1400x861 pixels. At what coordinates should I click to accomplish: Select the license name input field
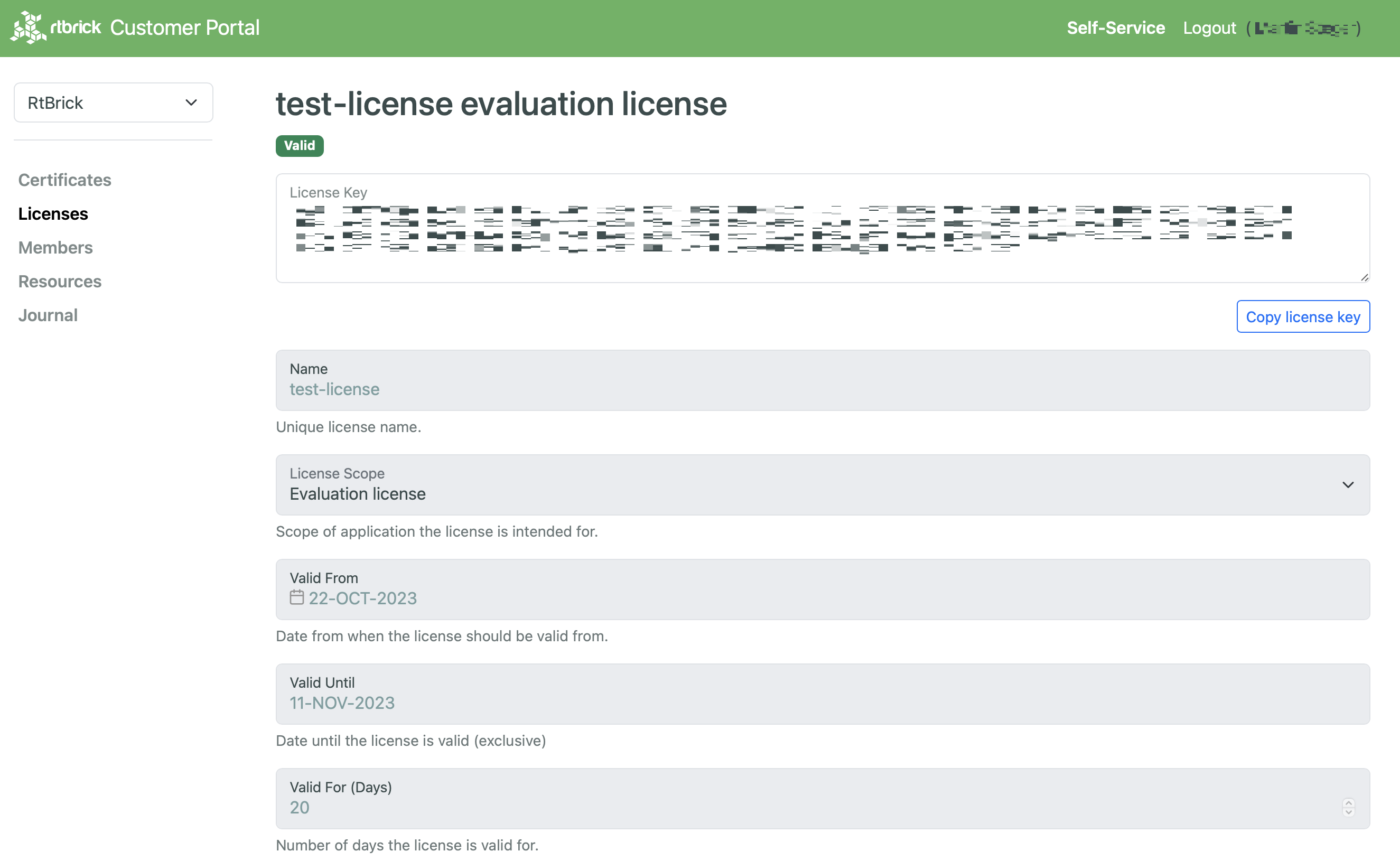coord(822,389)
